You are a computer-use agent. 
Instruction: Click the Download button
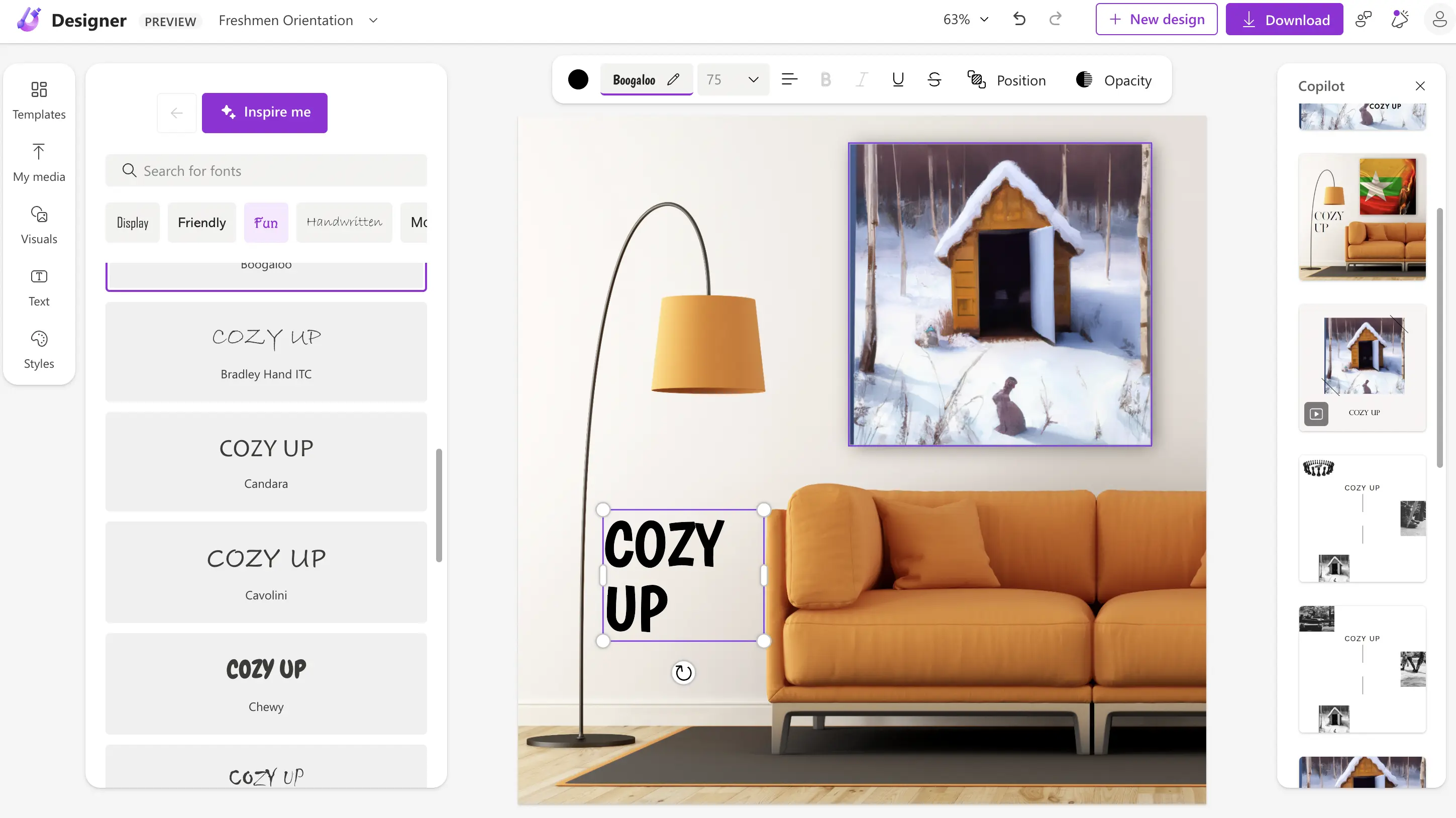pos(1284,19)
